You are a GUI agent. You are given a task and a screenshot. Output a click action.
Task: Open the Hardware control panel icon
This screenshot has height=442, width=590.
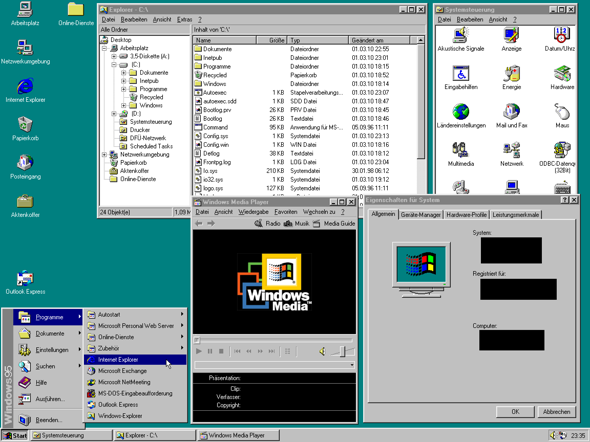pyautogui.click(x=562, y=77)
